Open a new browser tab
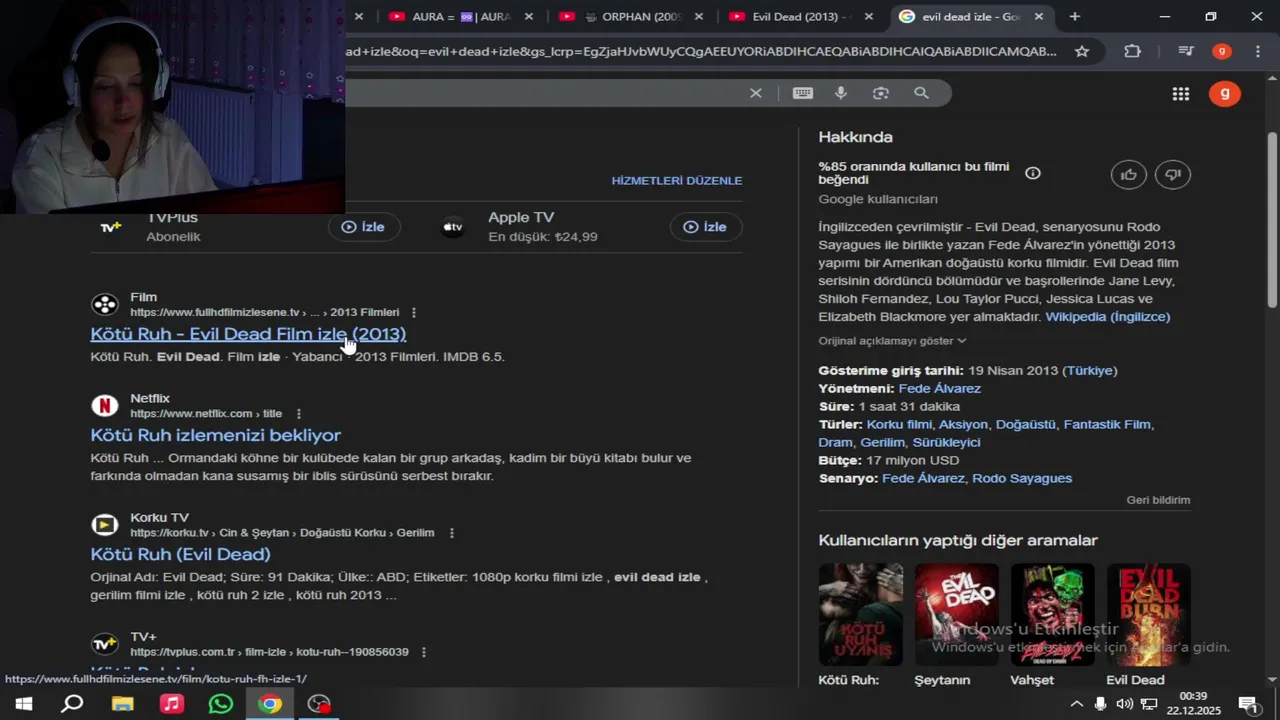 click(1075, 17)
